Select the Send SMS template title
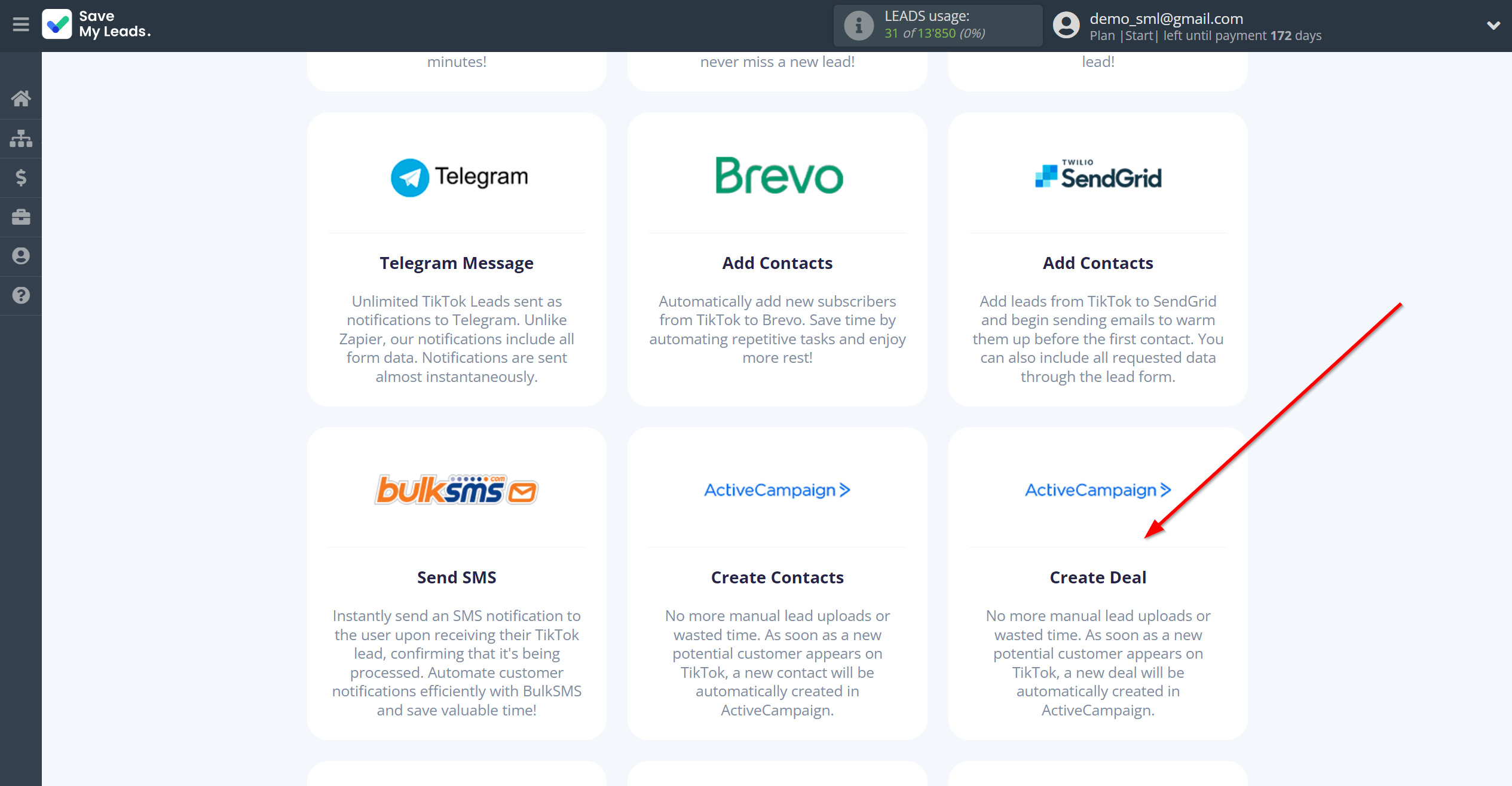This screenshot has height=786, width=1512. 457,577
